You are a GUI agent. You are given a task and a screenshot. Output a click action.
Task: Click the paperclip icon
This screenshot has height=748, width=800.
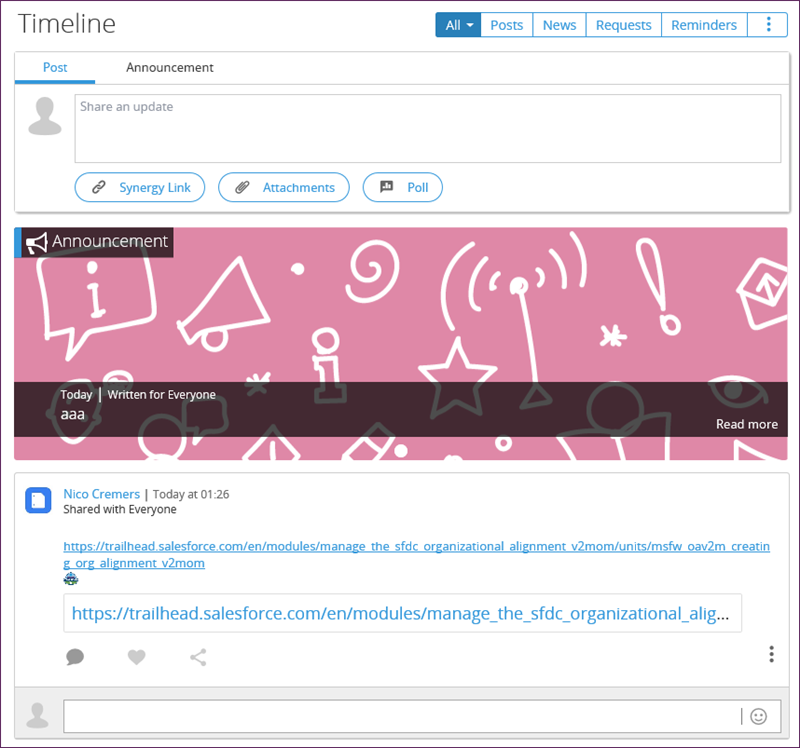242,187
